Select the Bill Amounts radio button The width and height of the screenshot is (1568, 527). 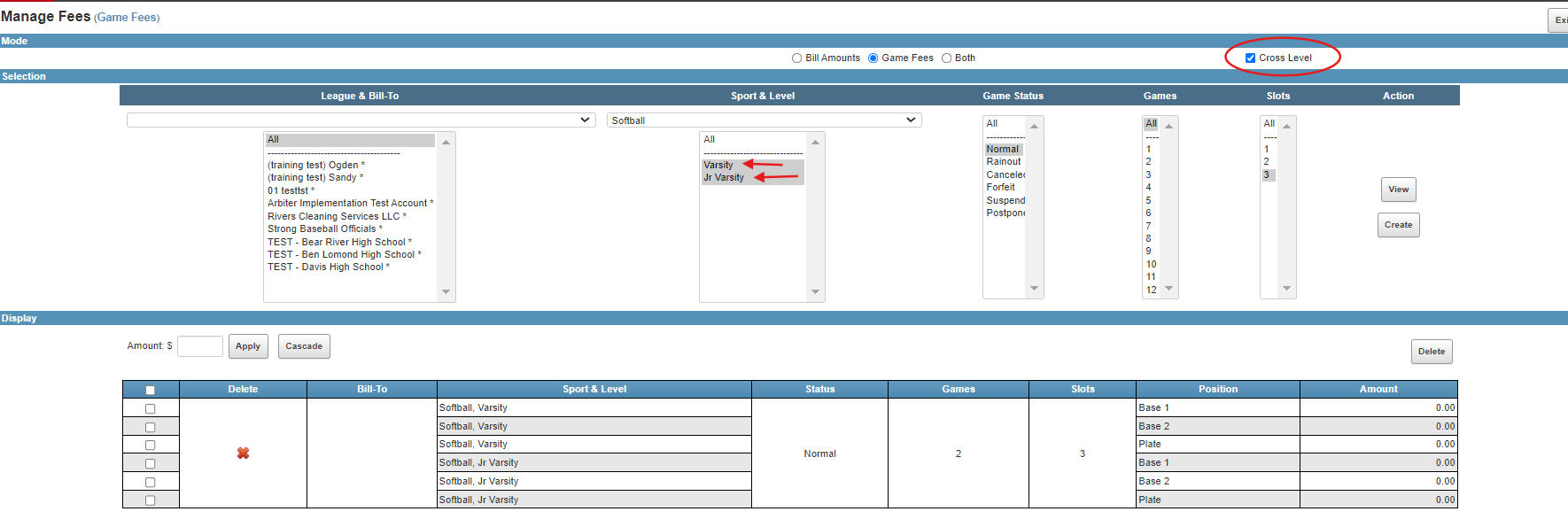tap(796, 58)
